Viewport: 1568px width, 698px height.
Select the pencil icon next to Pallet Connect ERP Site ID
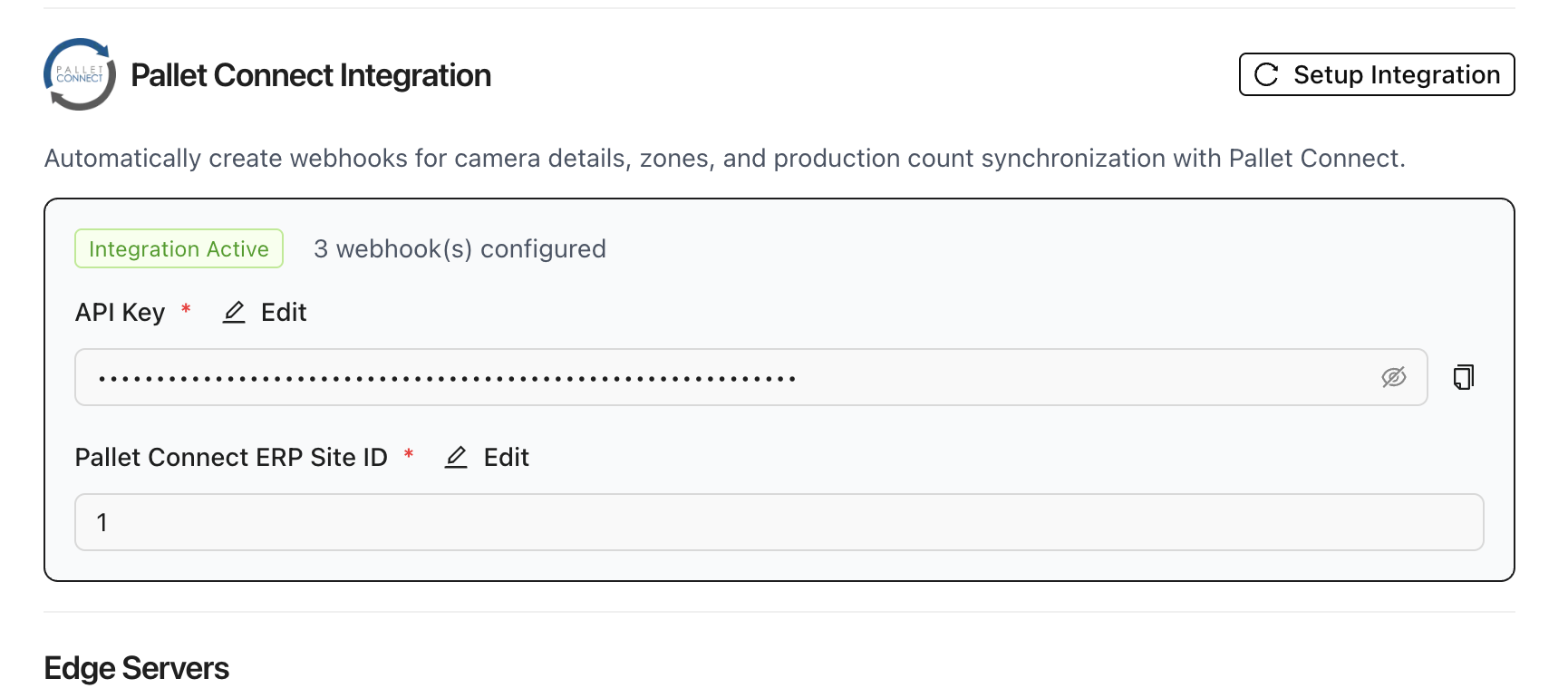tap(457, 457)
